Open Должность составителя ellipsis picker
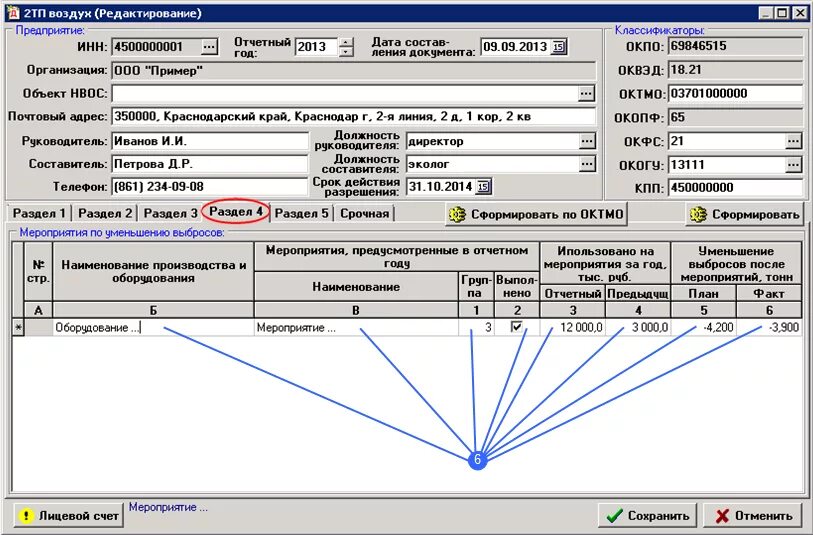Viewport: 813px width, 535px height. tap(586, 164)
